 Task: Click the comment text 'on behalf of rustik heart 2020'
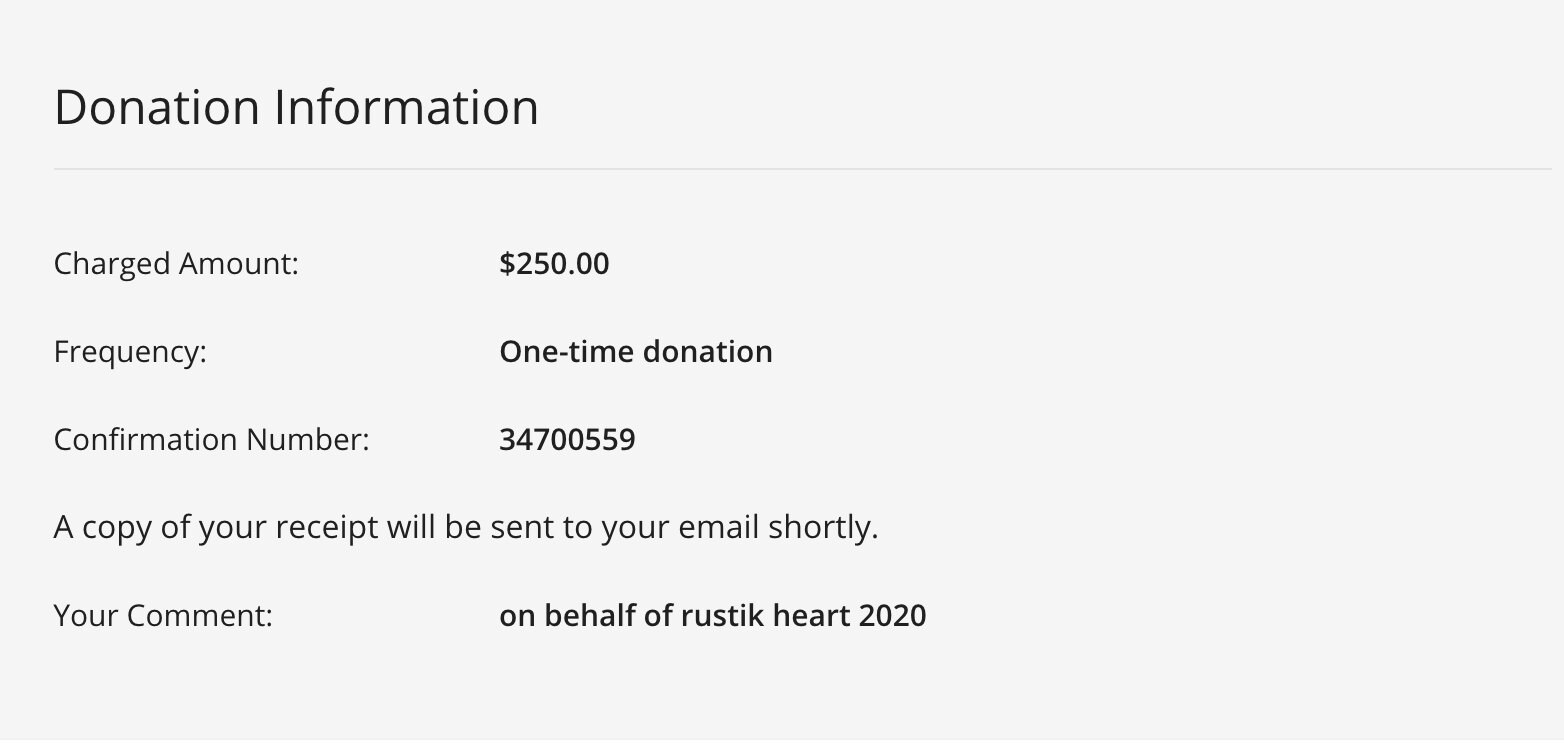click(x=713, y=616)
